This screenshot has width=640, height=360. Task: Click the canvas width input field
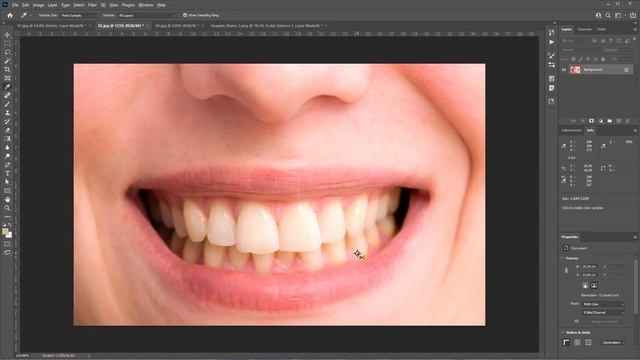click(590, 267)
